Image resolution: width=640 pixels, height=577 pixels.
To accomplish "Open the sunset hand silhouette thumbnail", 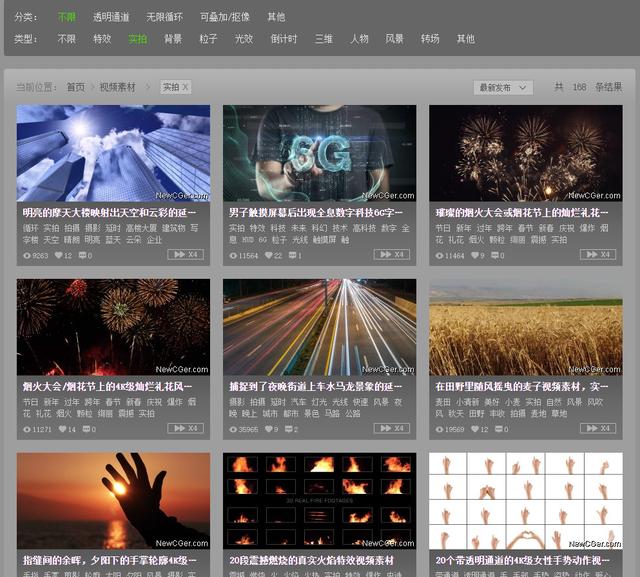I will click(x=113, y=500).
